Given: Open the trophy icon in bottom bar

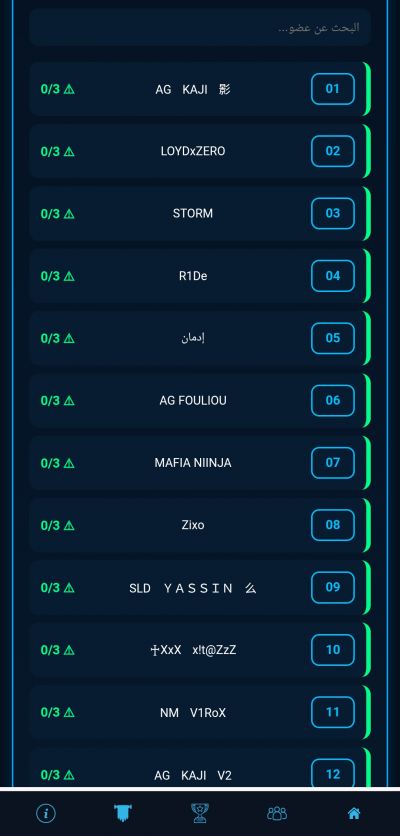Looking at the screenshot, I should (200, 813).
